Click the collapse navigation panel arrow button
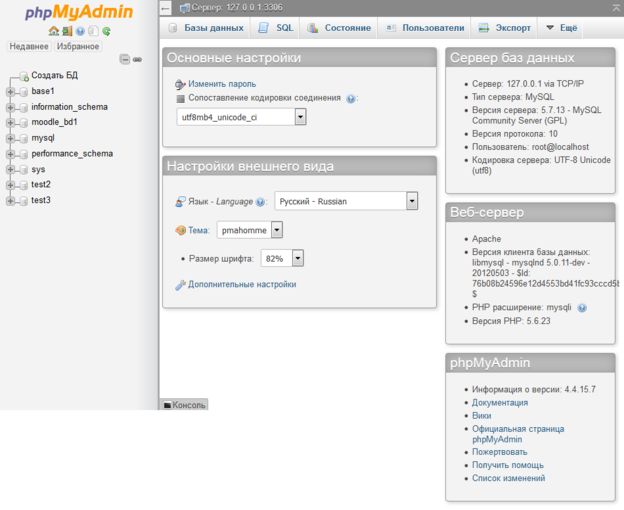 click(166, 8)
